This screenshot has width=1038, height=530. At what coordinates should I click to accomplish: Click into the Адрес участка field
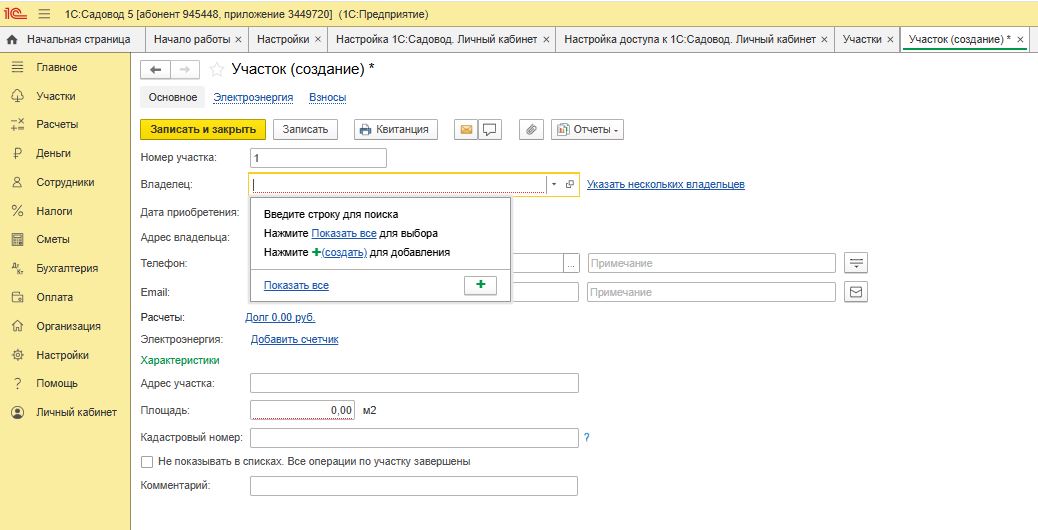coord(414,383)
